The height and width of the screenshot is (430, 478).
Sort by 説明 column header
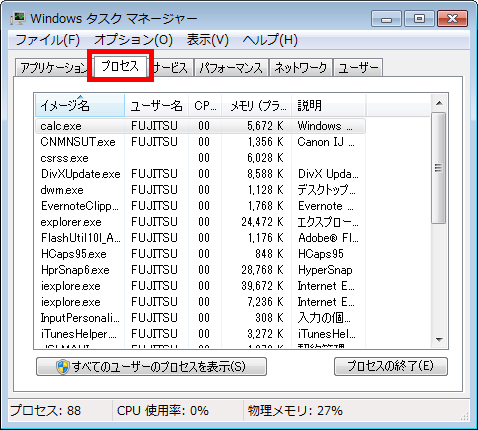328,106
